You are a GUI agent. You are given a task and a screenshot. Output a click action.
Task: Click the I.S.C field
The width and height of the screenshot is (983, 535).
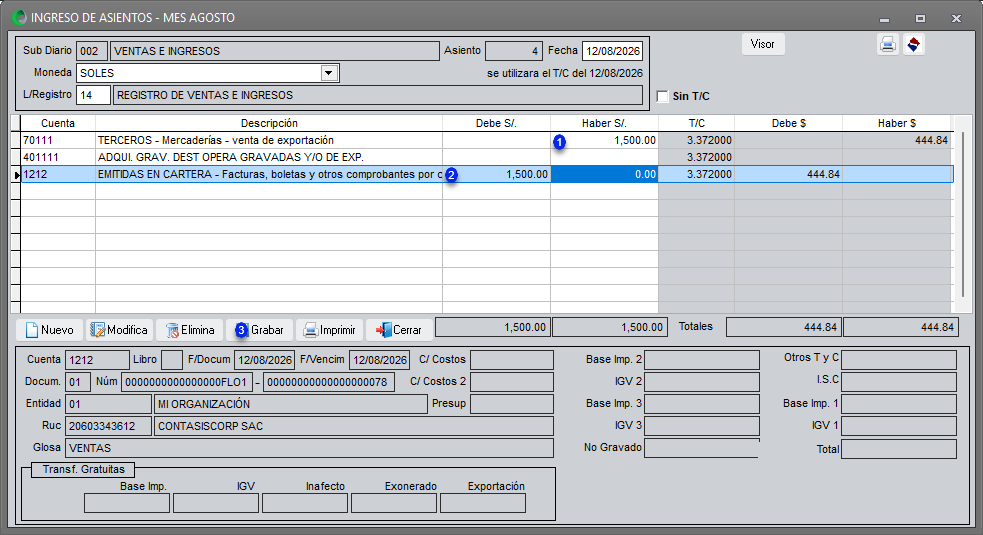tap(899, 382)
